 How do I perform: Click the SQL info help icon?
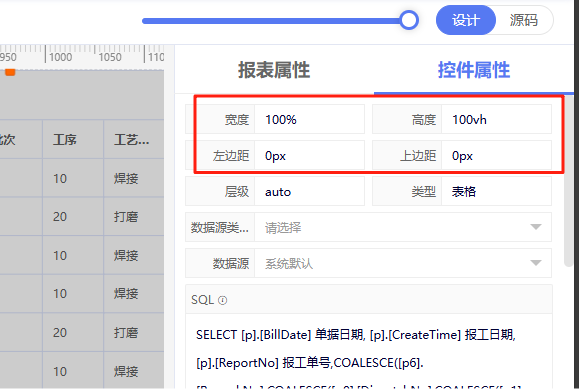point(222,300)
